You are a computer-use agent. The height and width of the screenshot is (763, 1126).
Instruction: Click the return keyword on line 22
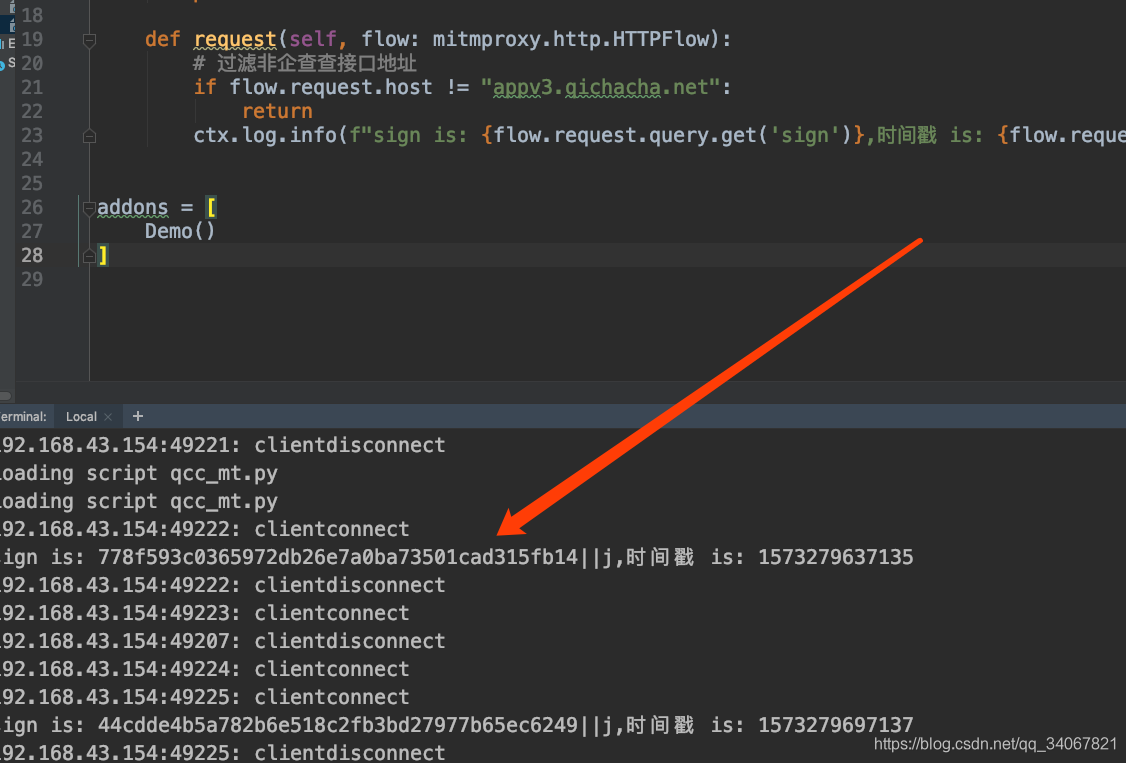pos(277,112)
